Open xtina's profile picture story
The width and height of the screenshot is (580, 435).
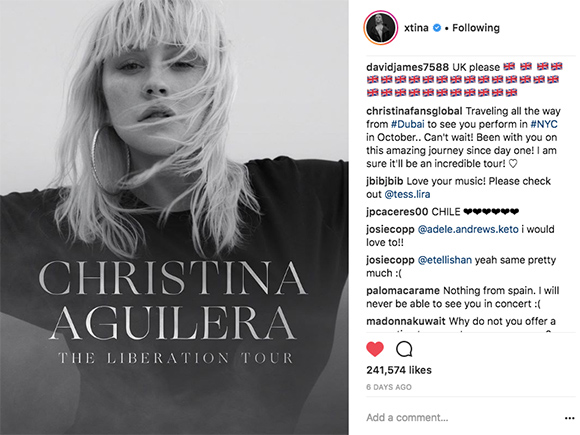tap(381, 28)
